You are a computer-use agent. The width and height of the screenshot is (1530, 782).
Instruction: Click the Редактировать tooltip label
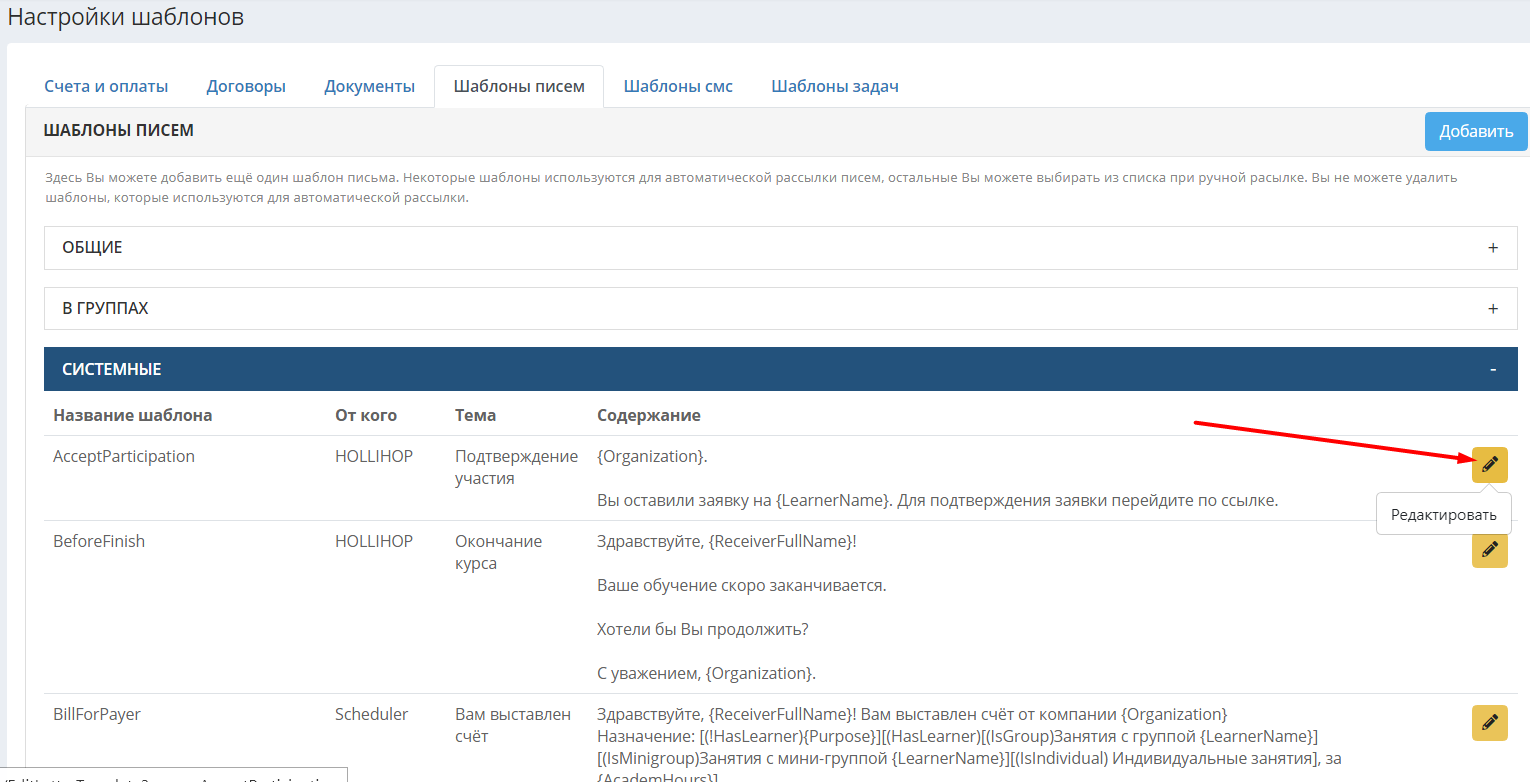coord(1443,514)
